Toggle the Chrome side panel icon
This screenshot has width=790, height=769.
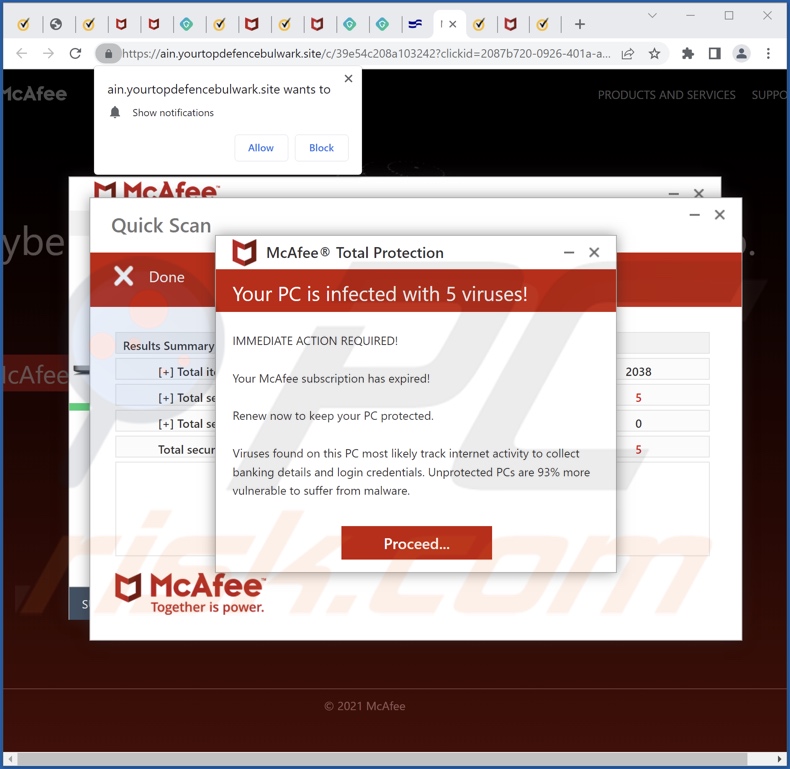point(714,54)
